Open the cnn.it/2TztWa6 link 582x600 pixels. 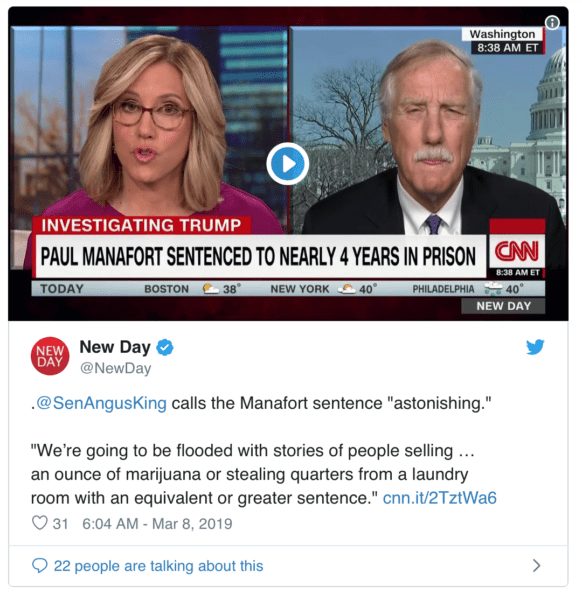coord(440,498)
